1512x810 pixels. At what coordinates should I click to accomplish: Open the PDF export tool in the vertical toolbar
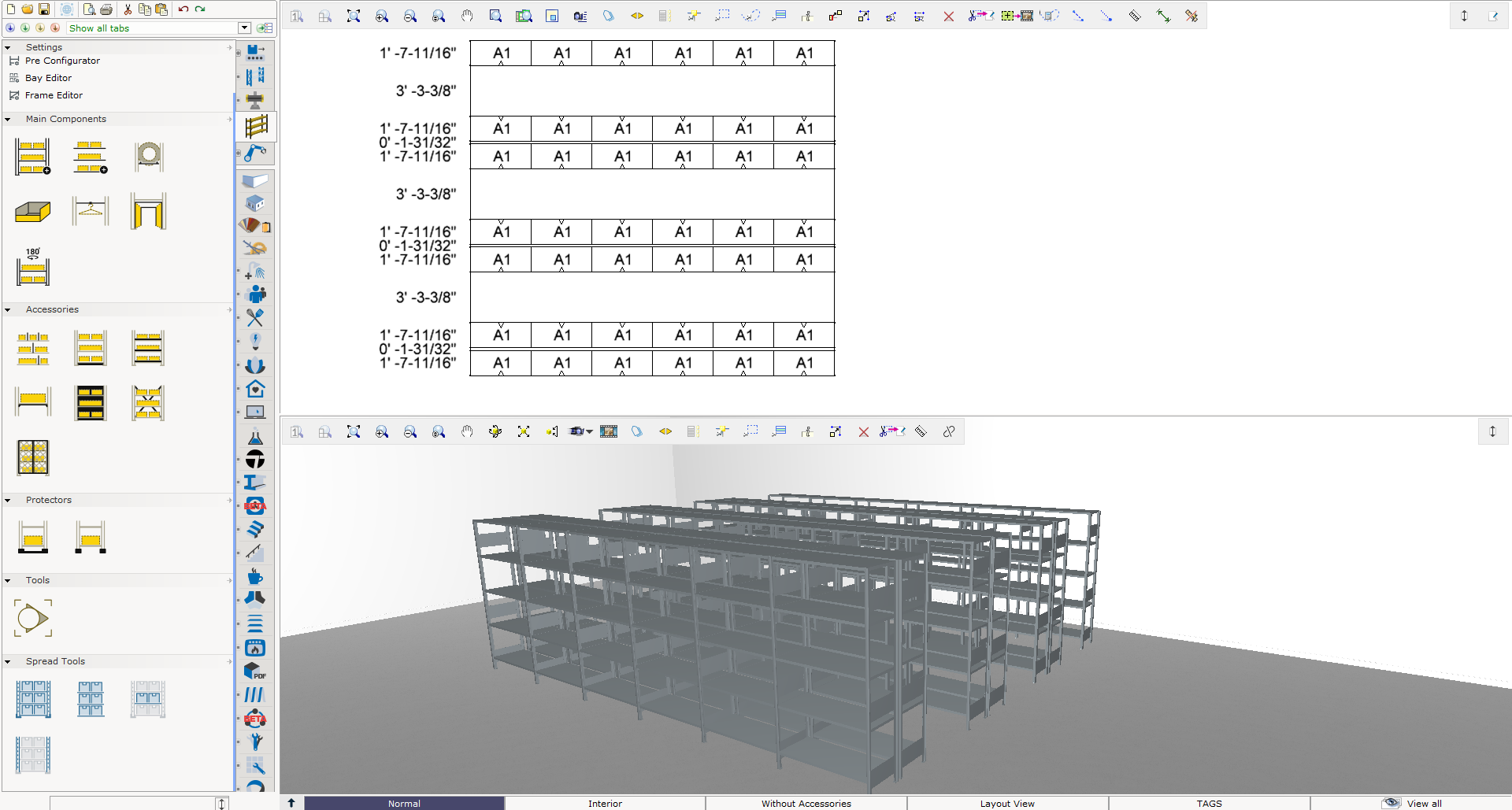254,671
